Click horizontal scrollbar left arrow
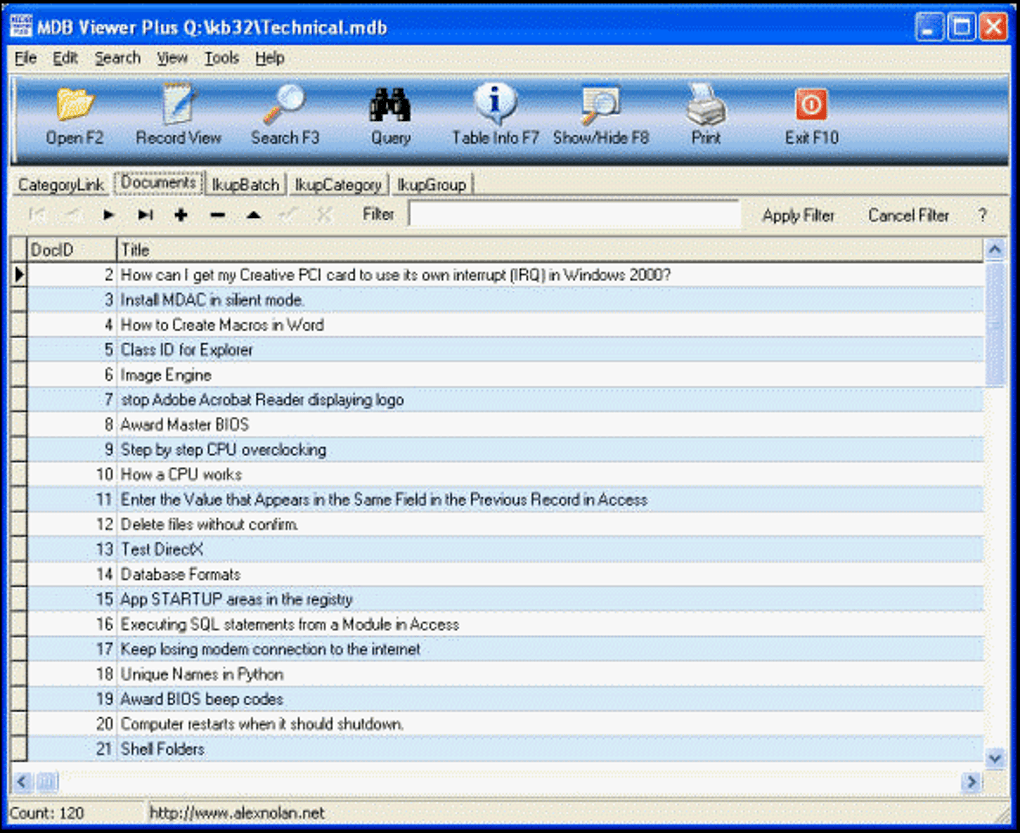Image resolution: width=1020 pixels, height=833 pixels. (21, 781)
